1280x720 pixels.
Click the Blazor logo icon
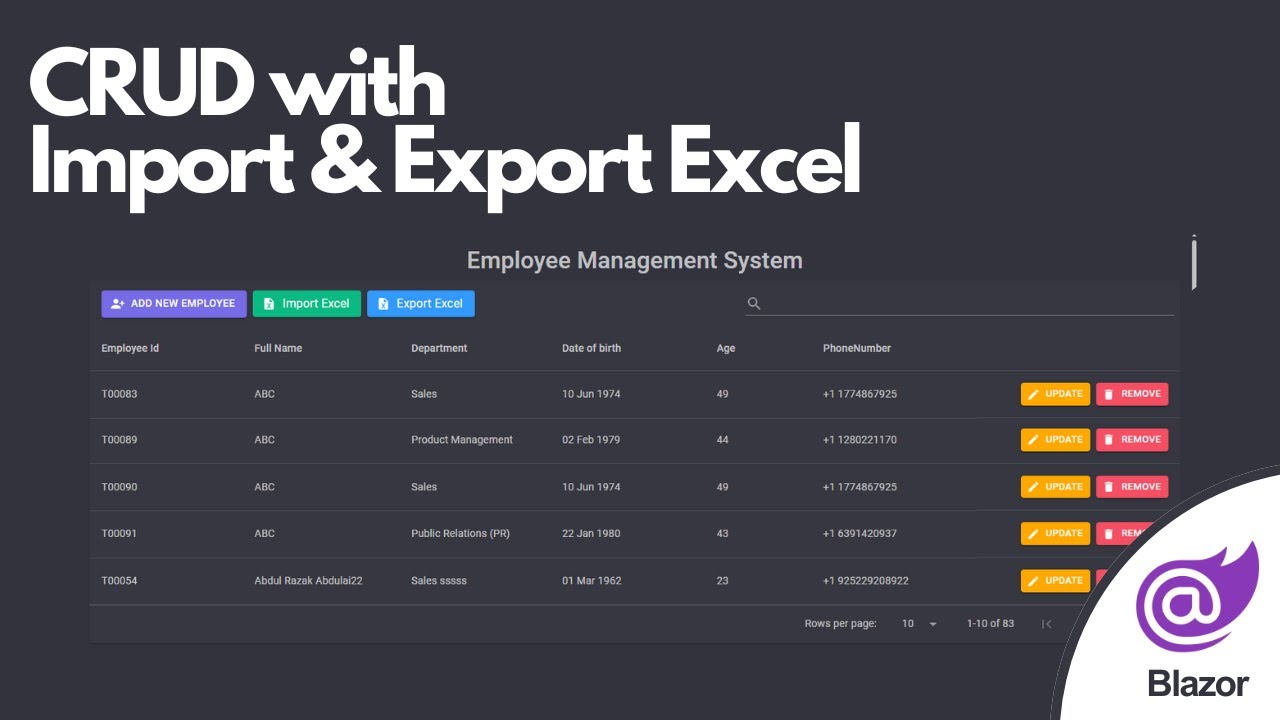[1198, 599]
